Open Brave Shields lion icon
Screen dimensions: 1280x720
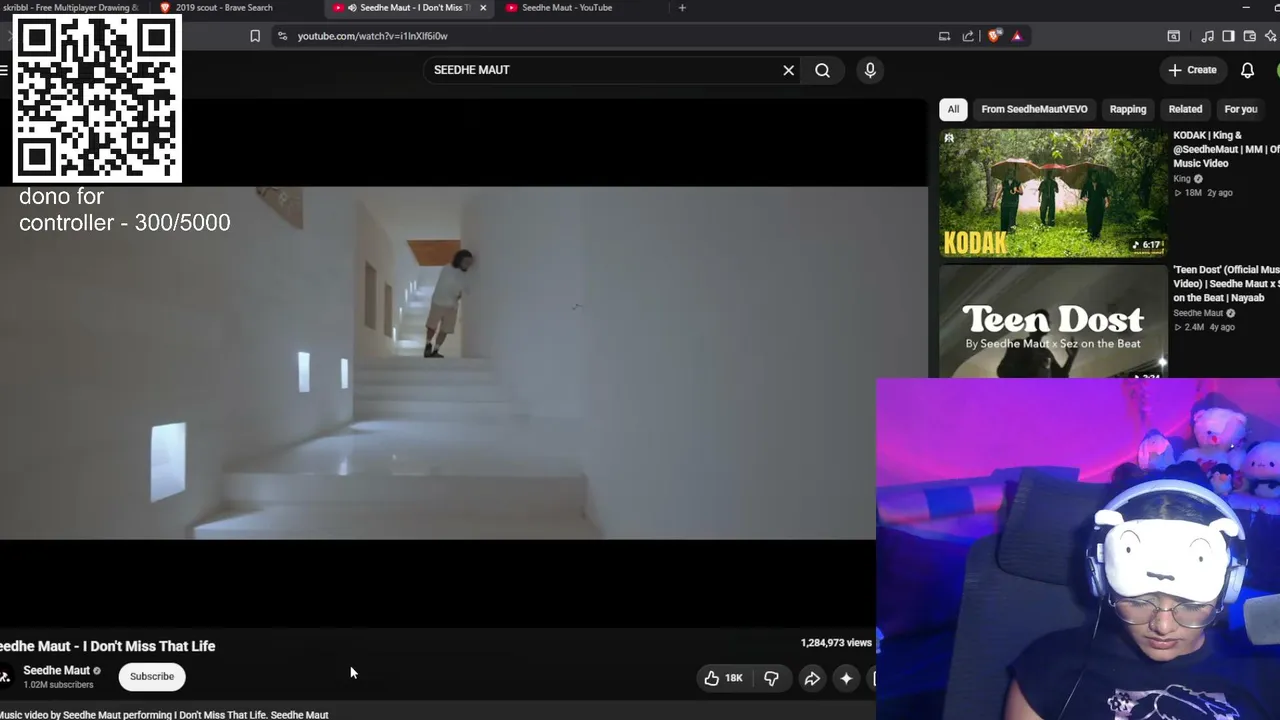tap(994, 36)
